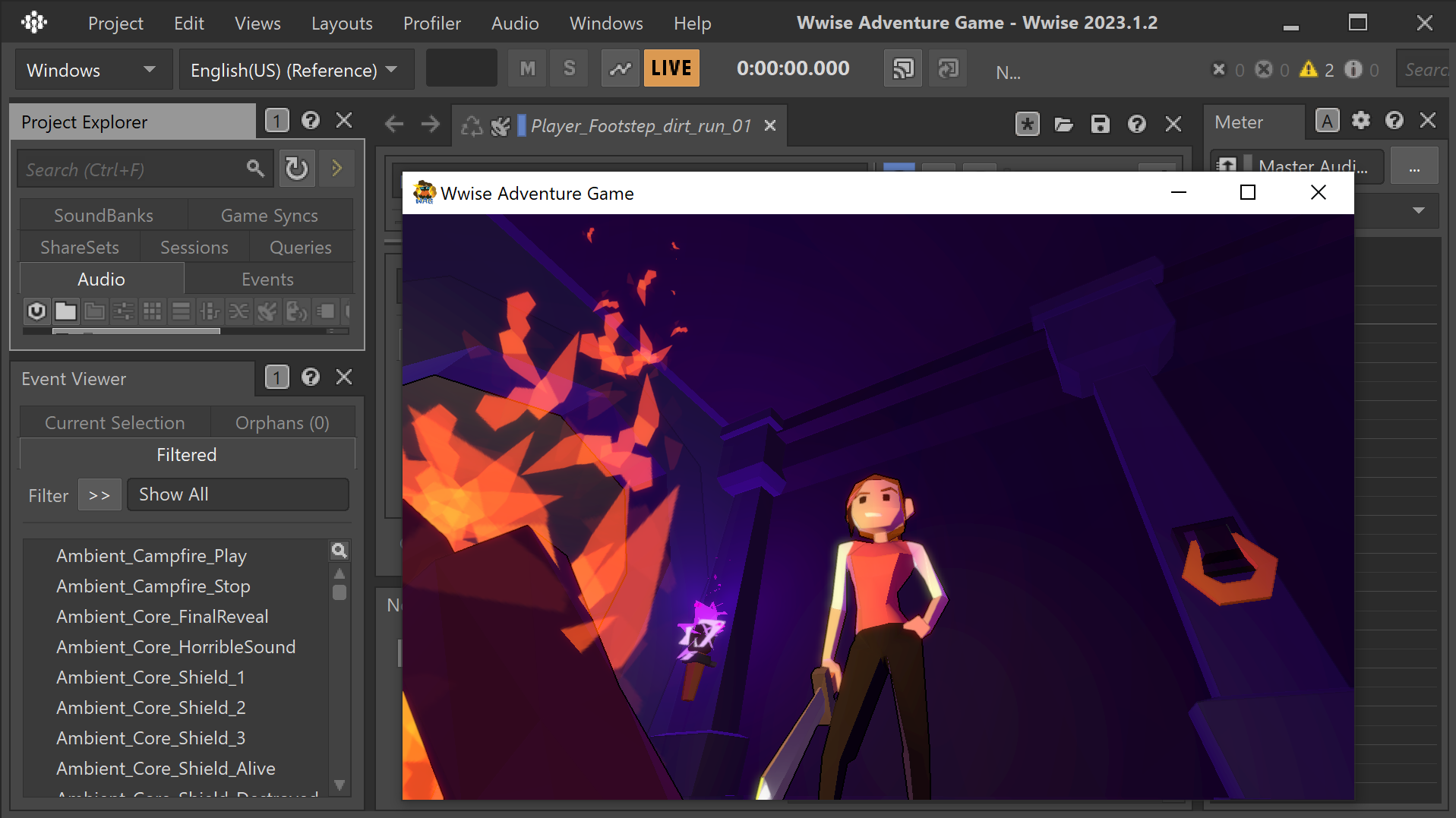
Task: Switch to the Sessions tab
Action: [194, 248]
